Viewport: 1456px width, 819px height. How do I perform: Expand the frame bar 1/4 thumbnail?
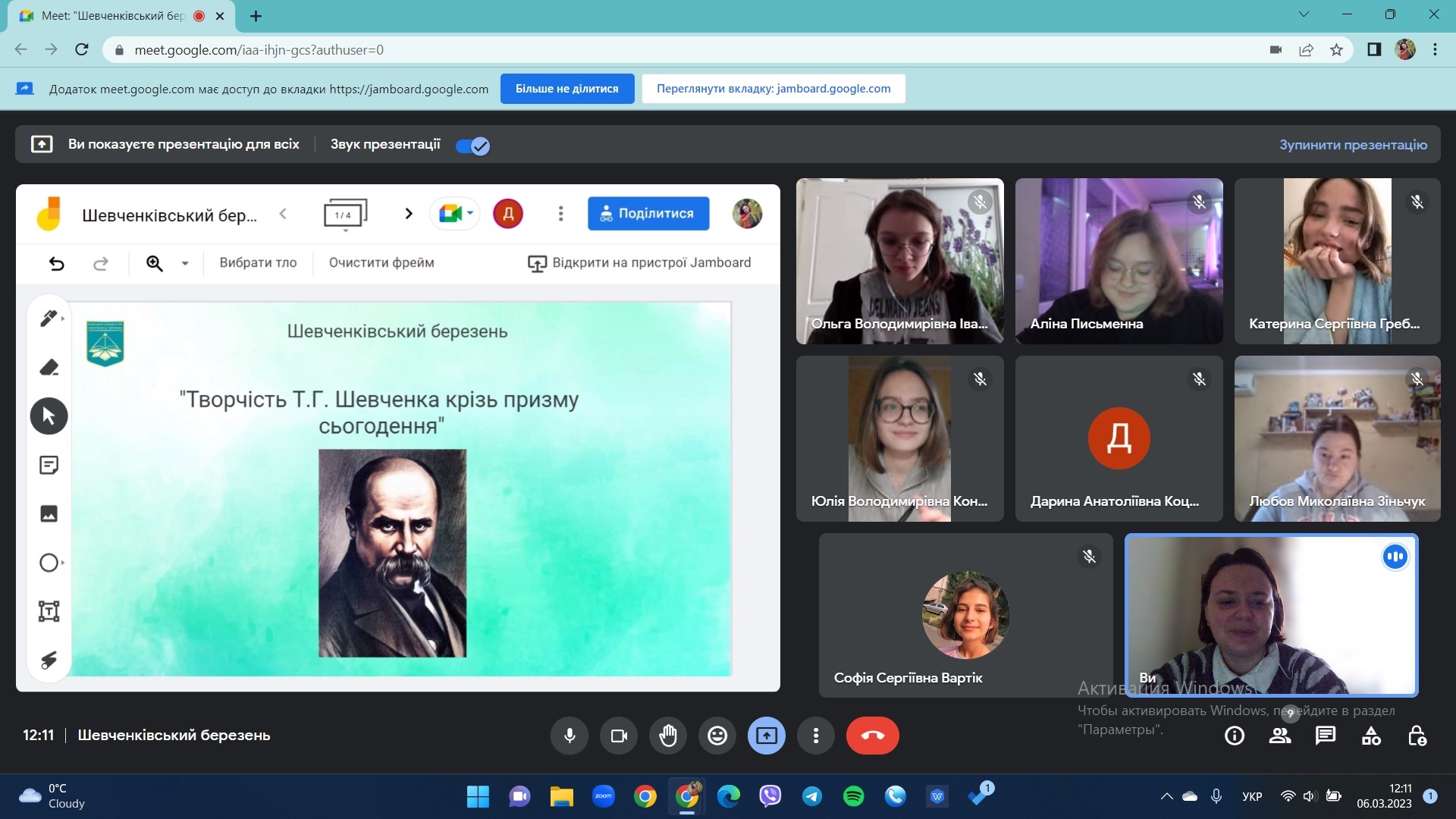coord(345,215)
